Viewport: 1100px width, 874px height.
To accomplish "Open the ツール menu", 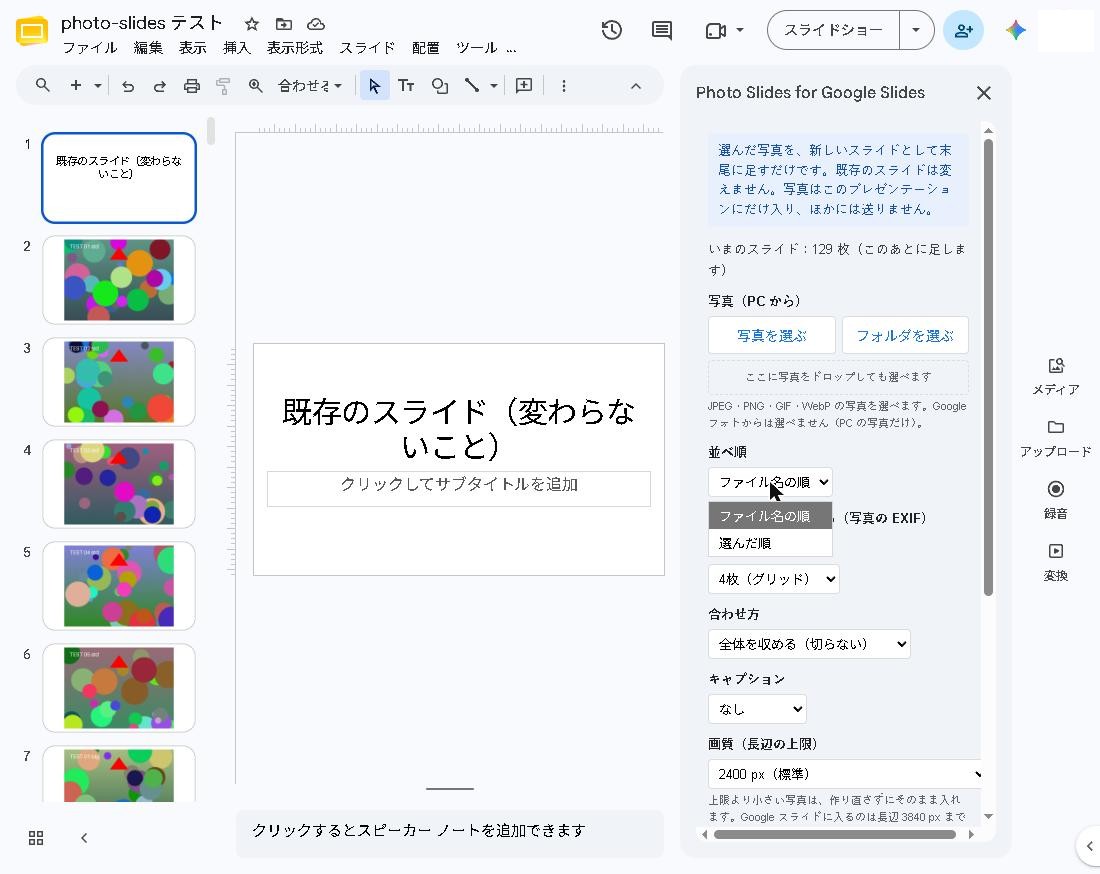I will pyautogui.click(x=476, y=48).
